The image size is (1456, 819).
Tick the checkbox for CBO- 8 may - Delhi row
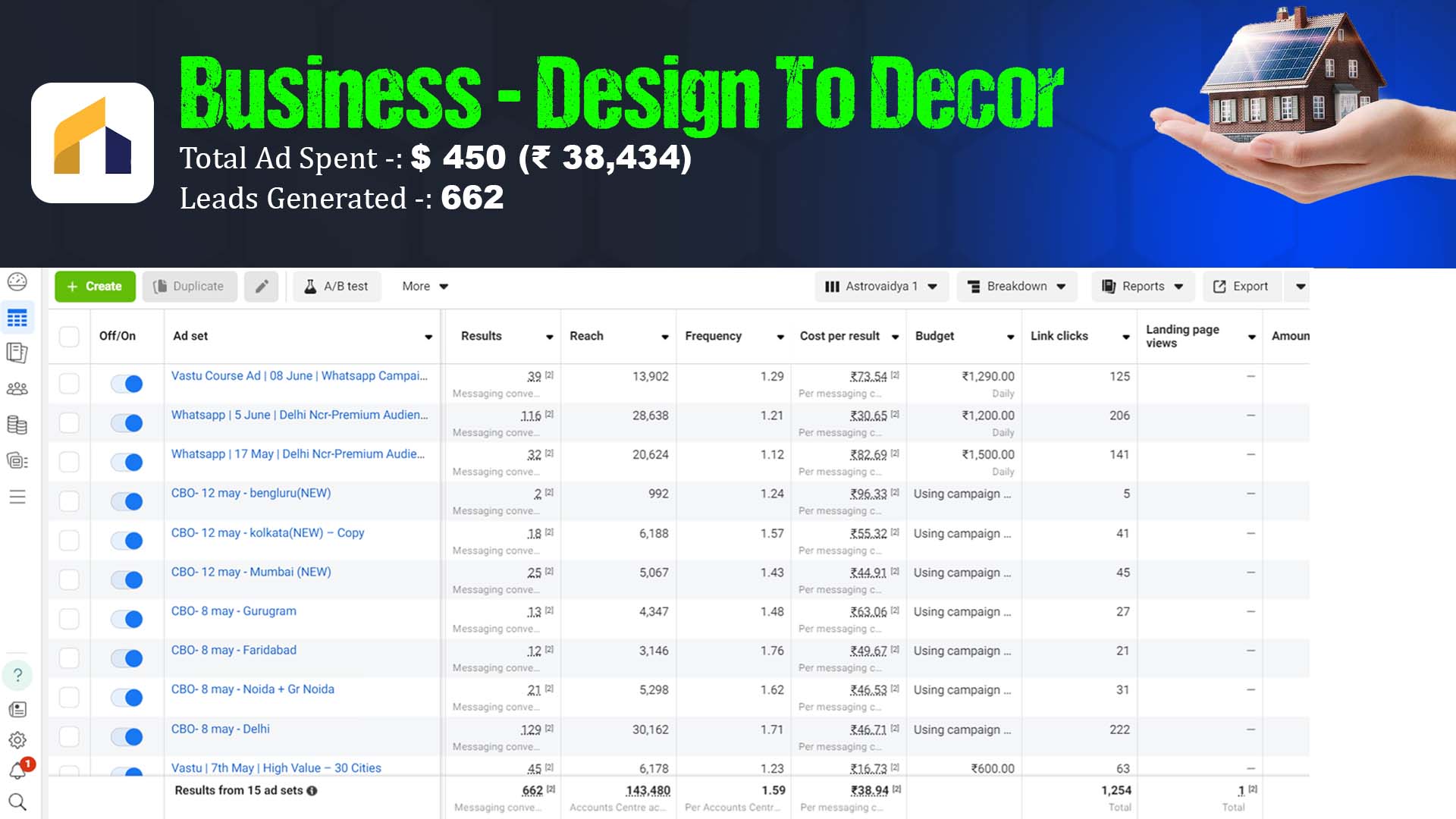pos(69,736)
